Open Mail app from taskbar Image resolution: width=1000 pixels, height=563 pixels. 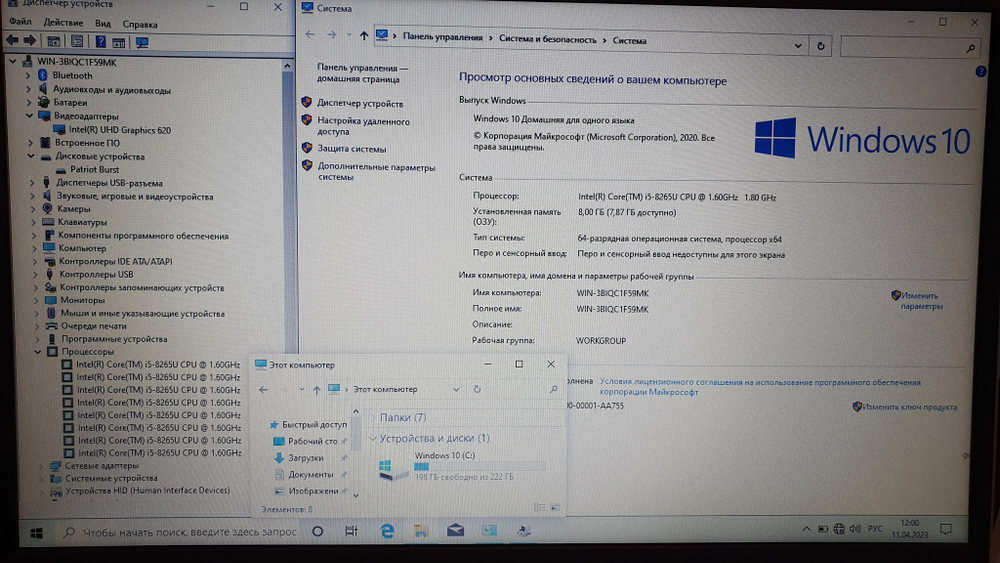tap(455, 530)
